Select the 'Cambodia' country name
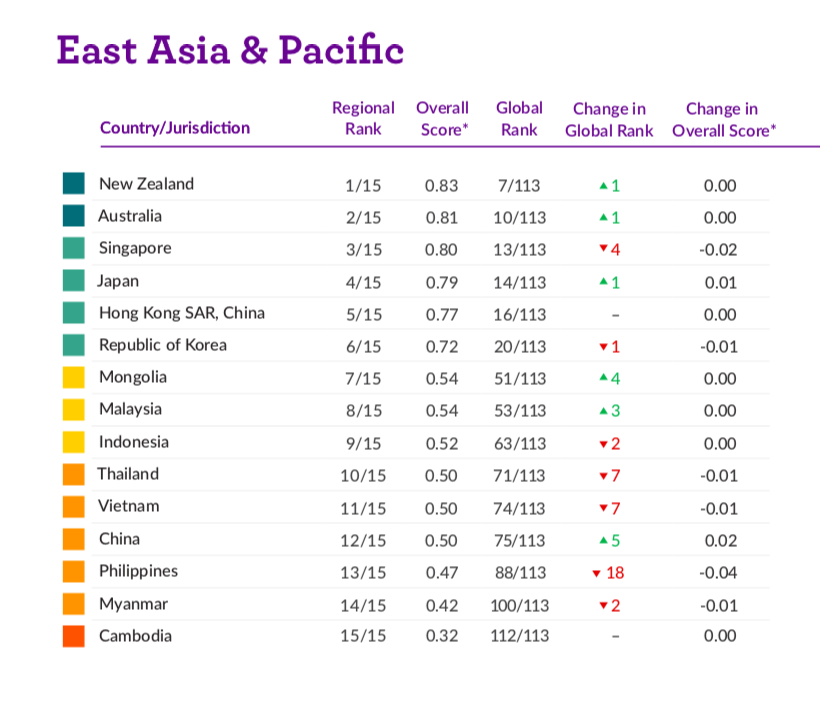This screenshot has height=716, width=820. pos(135,637)
